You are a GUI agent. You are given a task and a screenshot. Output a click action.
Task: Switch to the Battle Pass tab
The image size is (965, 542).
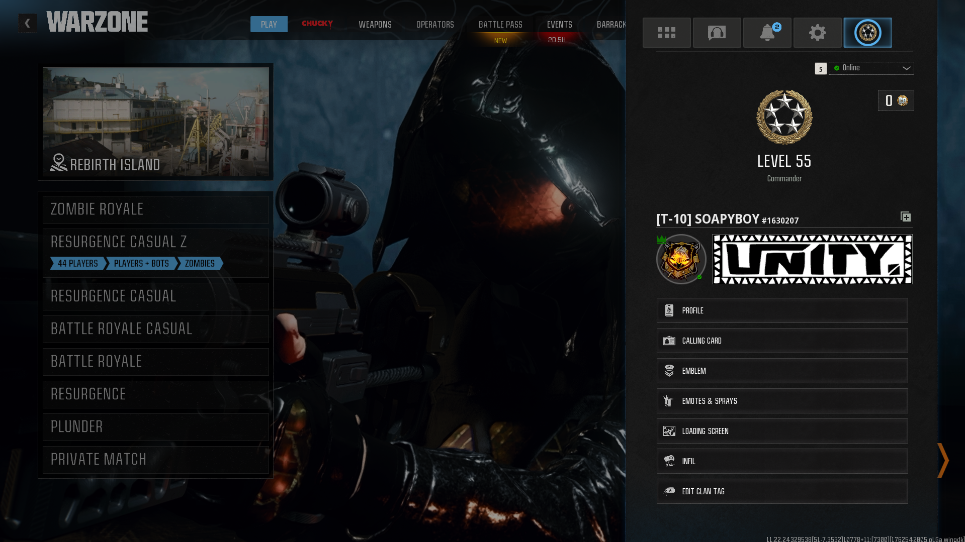500,25
